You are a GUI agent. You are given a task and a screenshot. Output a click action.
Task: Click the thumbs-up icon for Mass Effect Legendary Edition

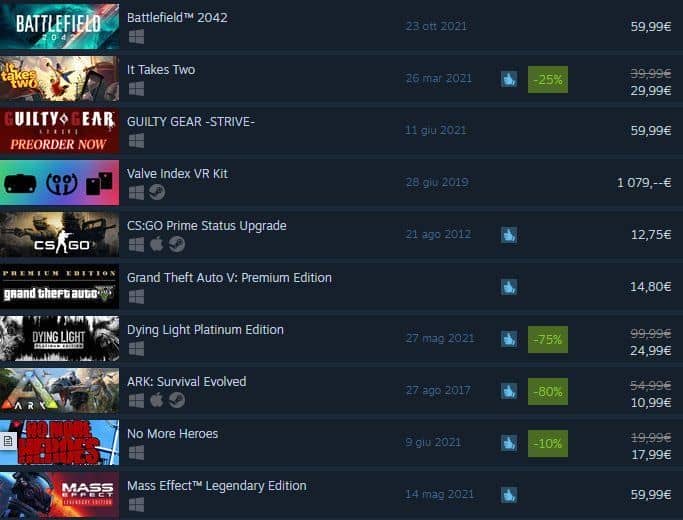pyautogui.click(x=509, y=495)
